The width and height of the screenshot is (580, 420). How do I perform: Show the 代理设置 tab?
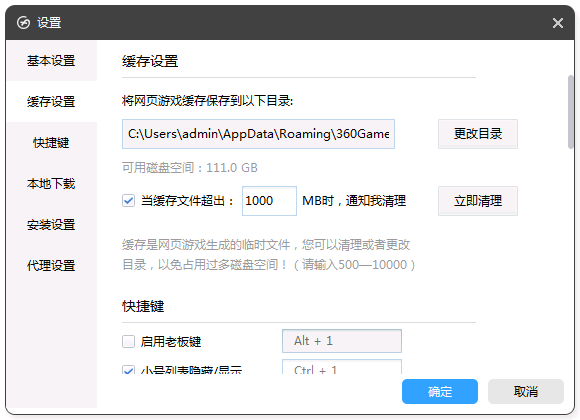pos(51,265)
